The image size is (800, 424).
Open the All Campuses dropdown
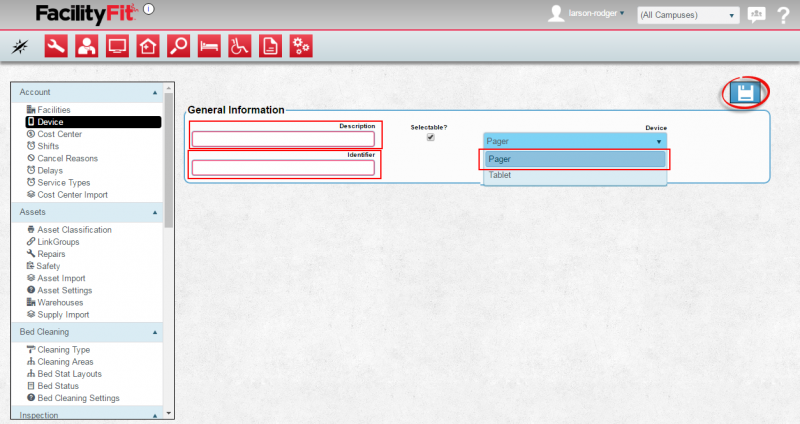[x=688, y=15]
